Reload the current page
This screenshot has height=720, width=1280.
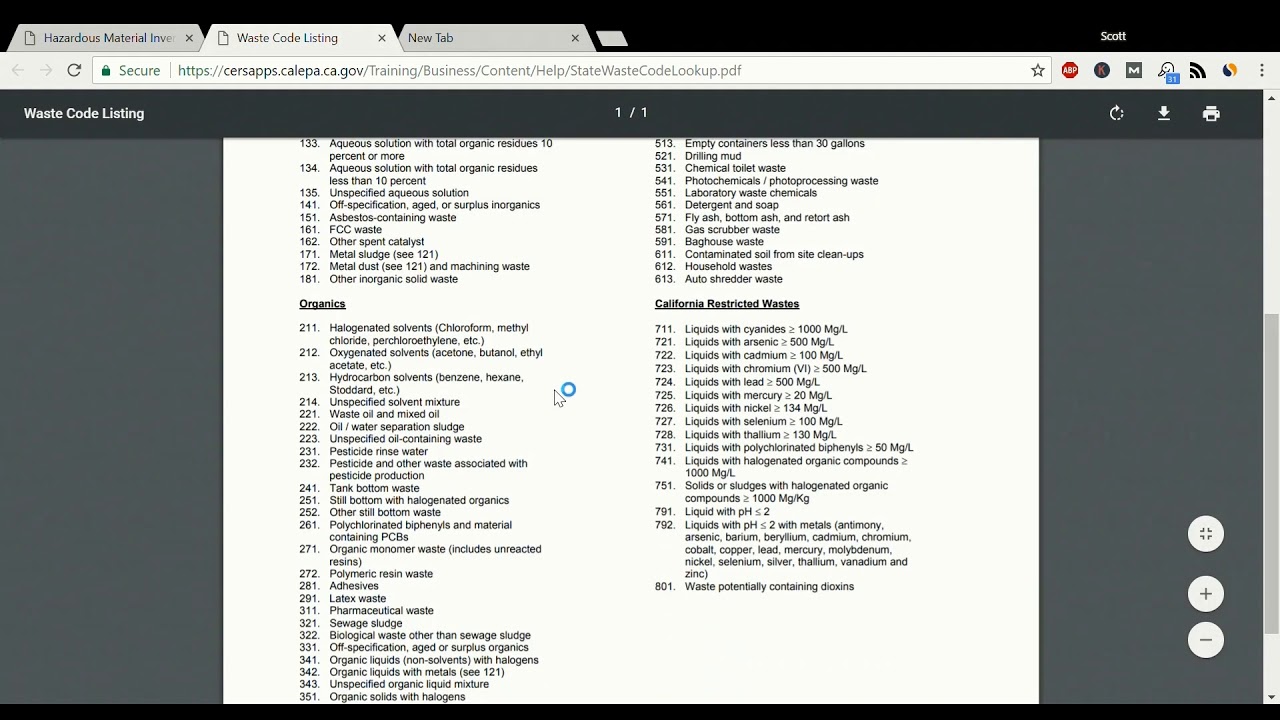[x=74, y=70]
